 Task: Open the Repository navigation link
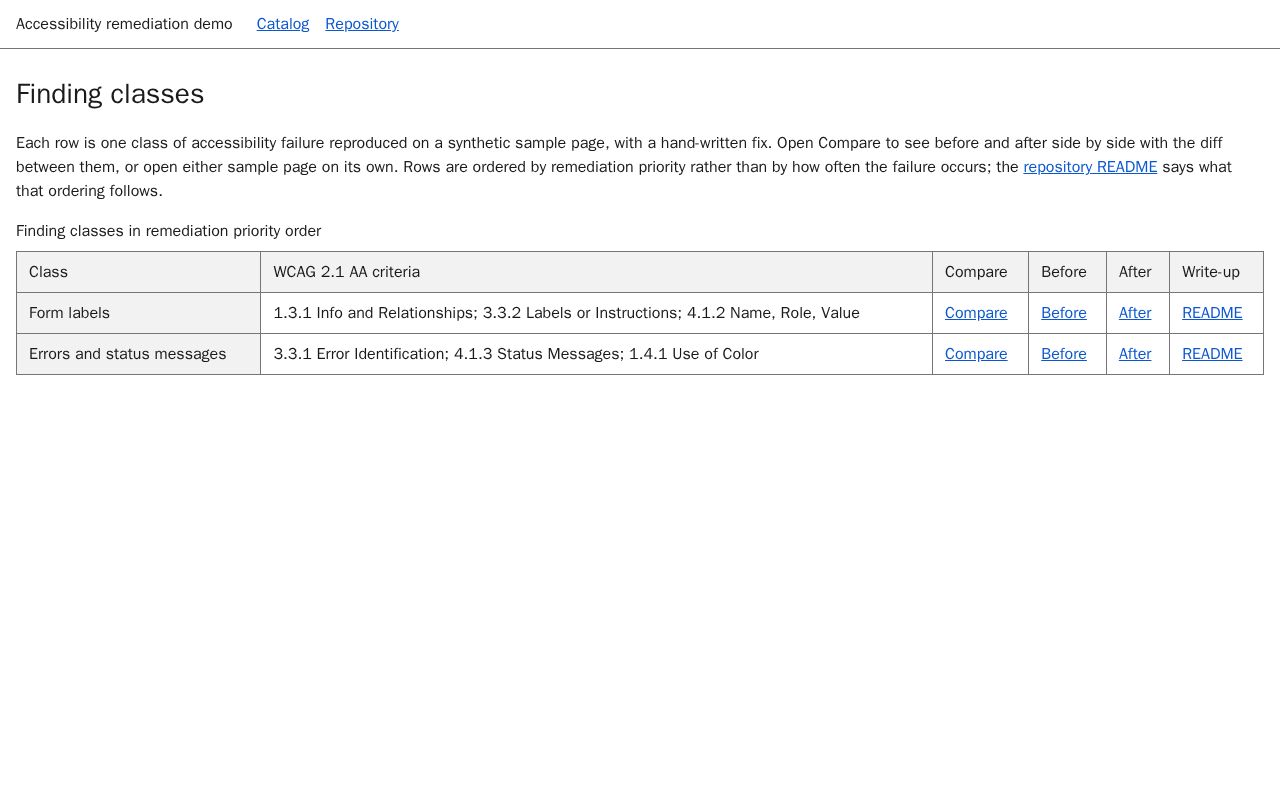tap(362, 24)
